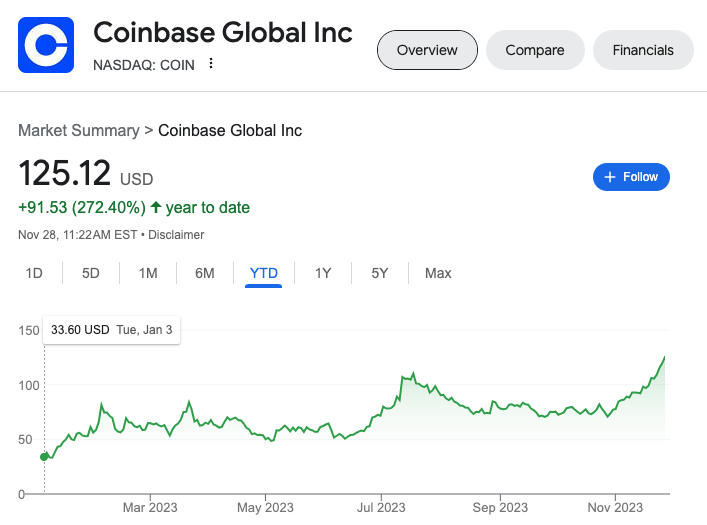Select the 5D time range
This screenshot has width=707, height=525.
click(91, 273)
